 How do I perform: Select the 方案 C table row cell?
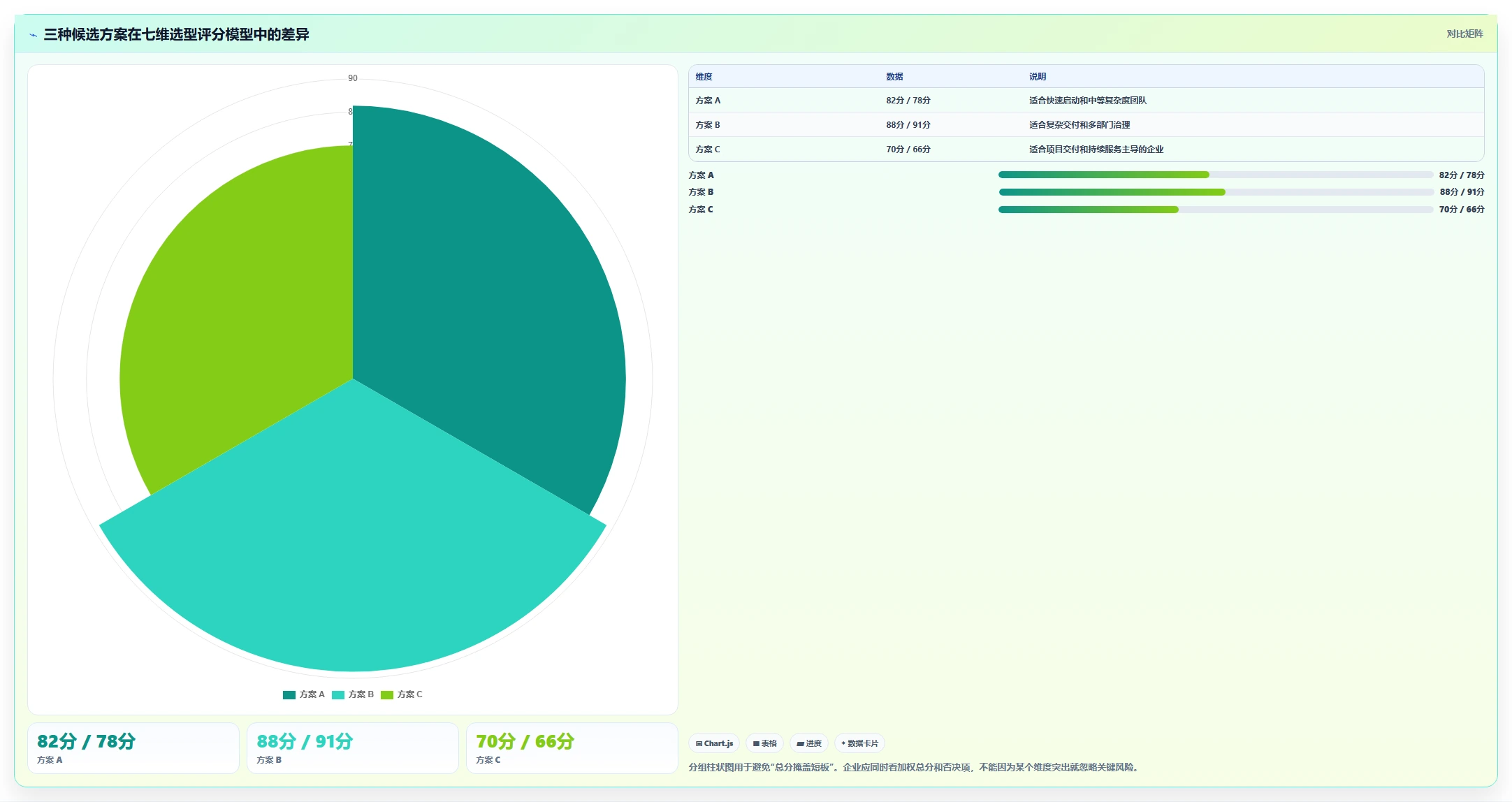708,150
